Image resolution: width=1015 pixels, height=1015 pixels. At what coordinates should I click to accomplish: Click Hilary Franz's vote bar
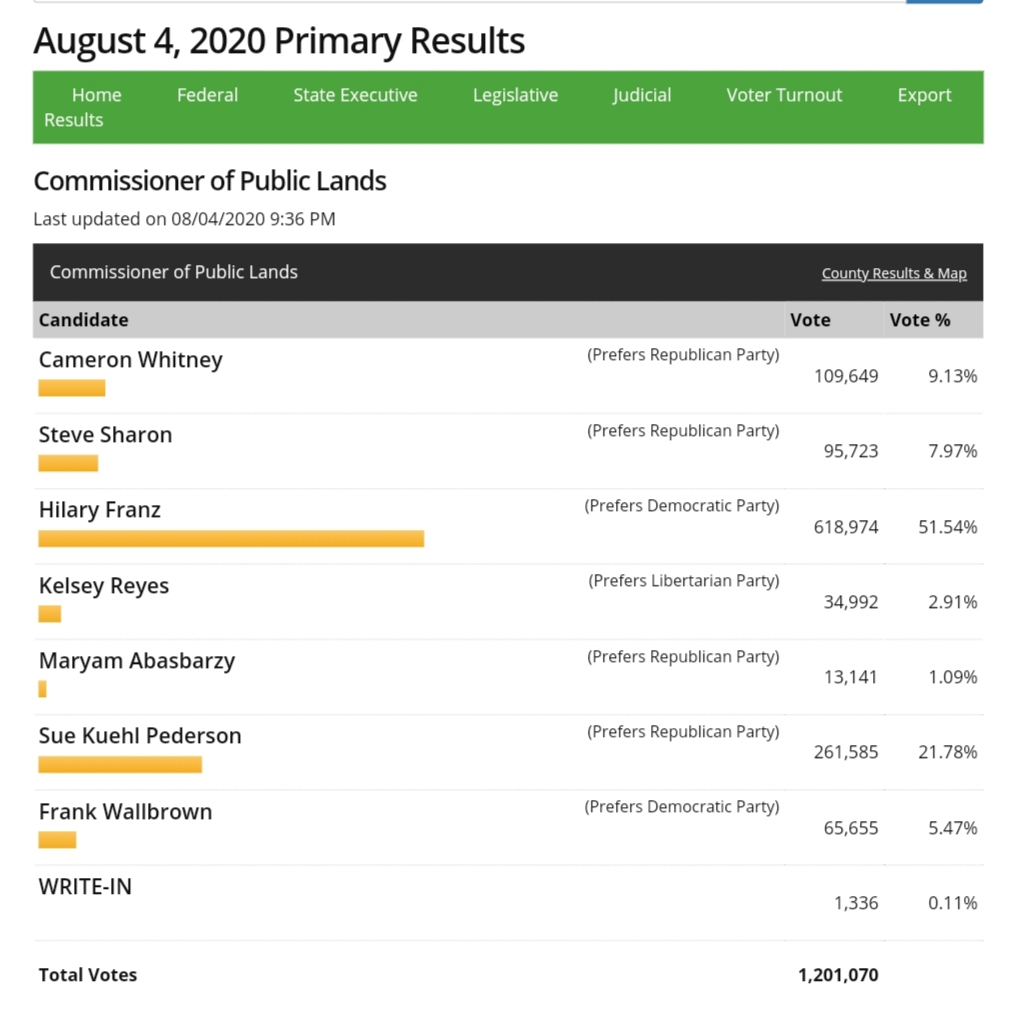click(x=231, y=539)
